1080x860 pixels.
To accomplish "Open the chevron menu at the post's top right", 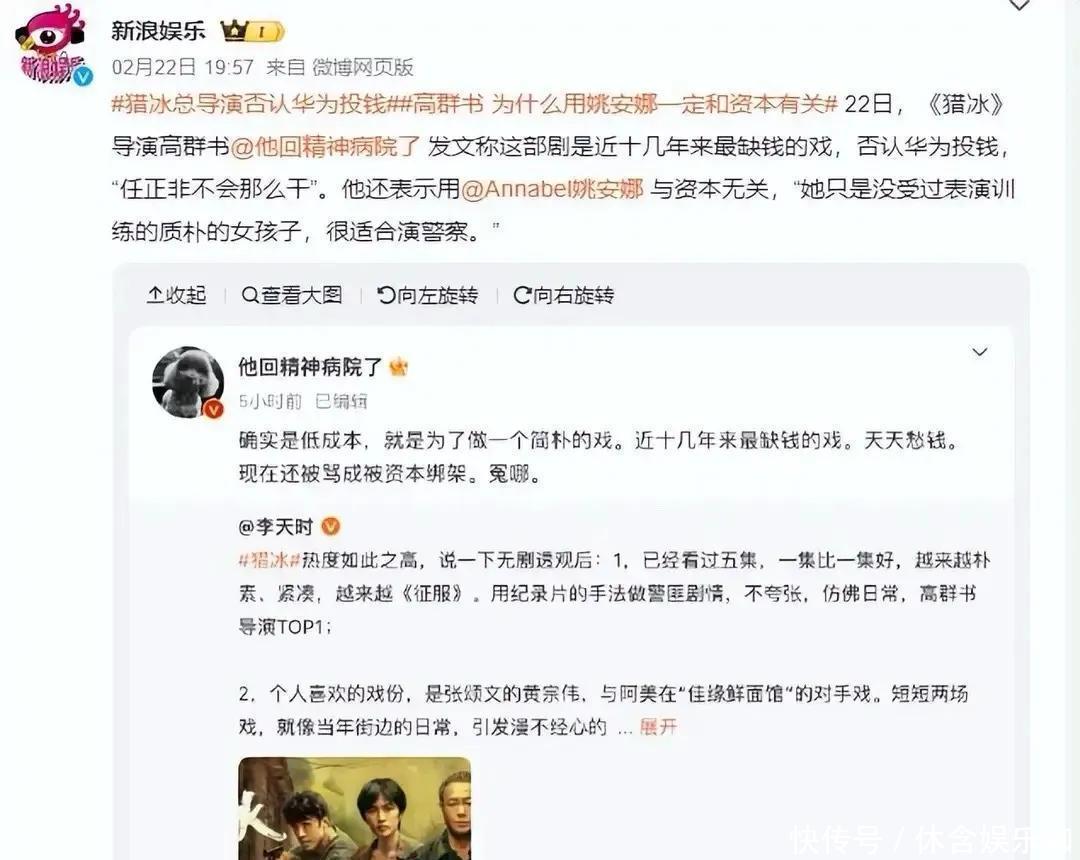I will click(x=1019, y=6).
